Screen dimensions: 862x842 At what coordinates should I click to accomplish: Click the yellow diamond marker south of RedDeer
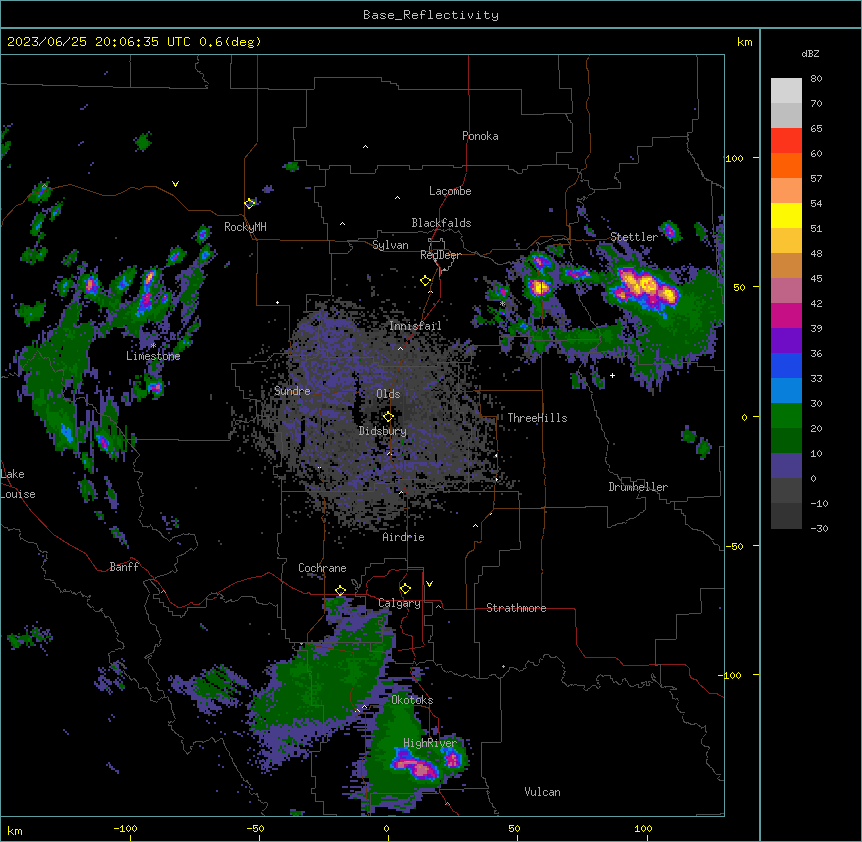pos(425,281)
